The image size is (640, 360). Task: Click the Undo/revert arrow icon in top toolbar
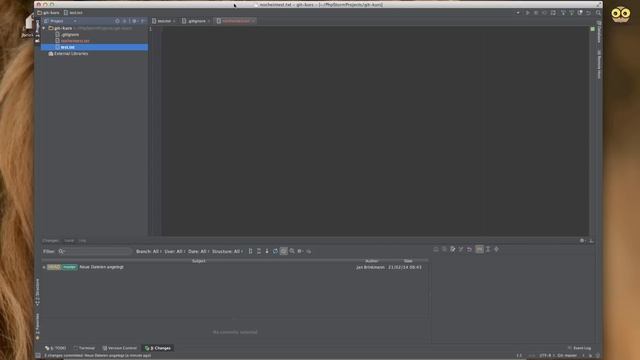tap(588, 13)
